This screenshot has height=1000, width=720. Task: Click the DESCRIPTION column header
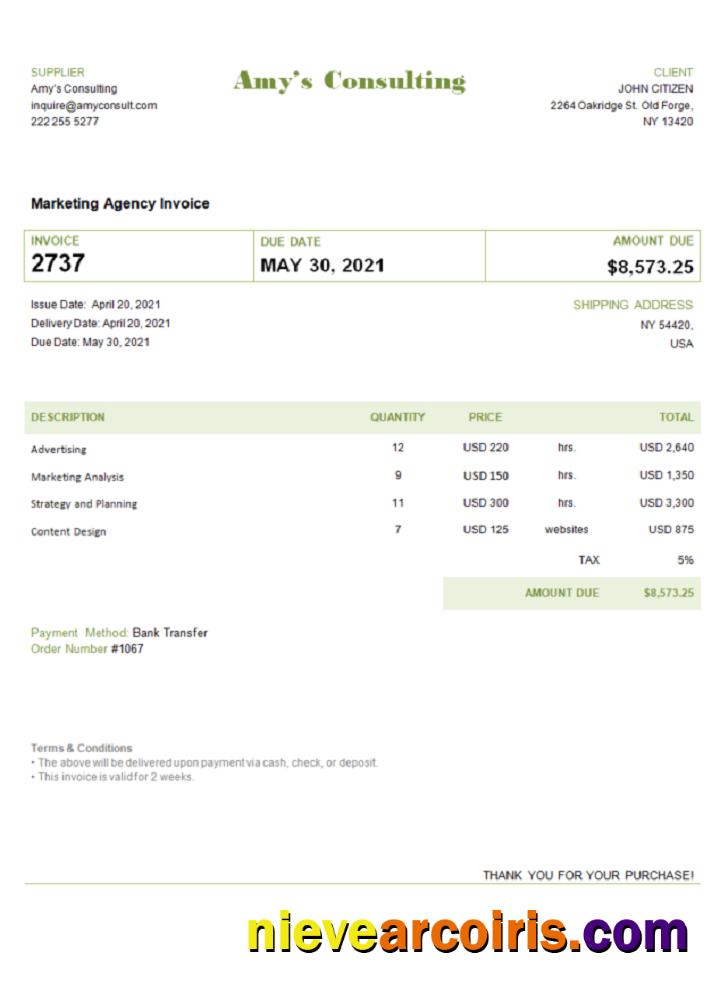[68, 417]
